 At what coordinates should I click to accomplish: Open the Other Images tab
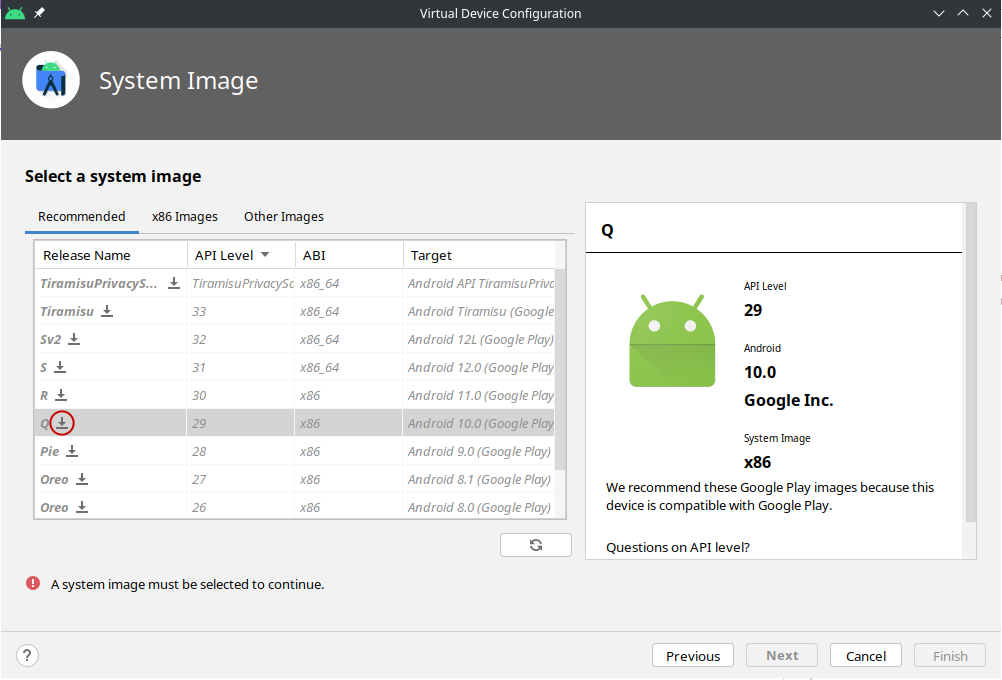[x=284, y=217]
